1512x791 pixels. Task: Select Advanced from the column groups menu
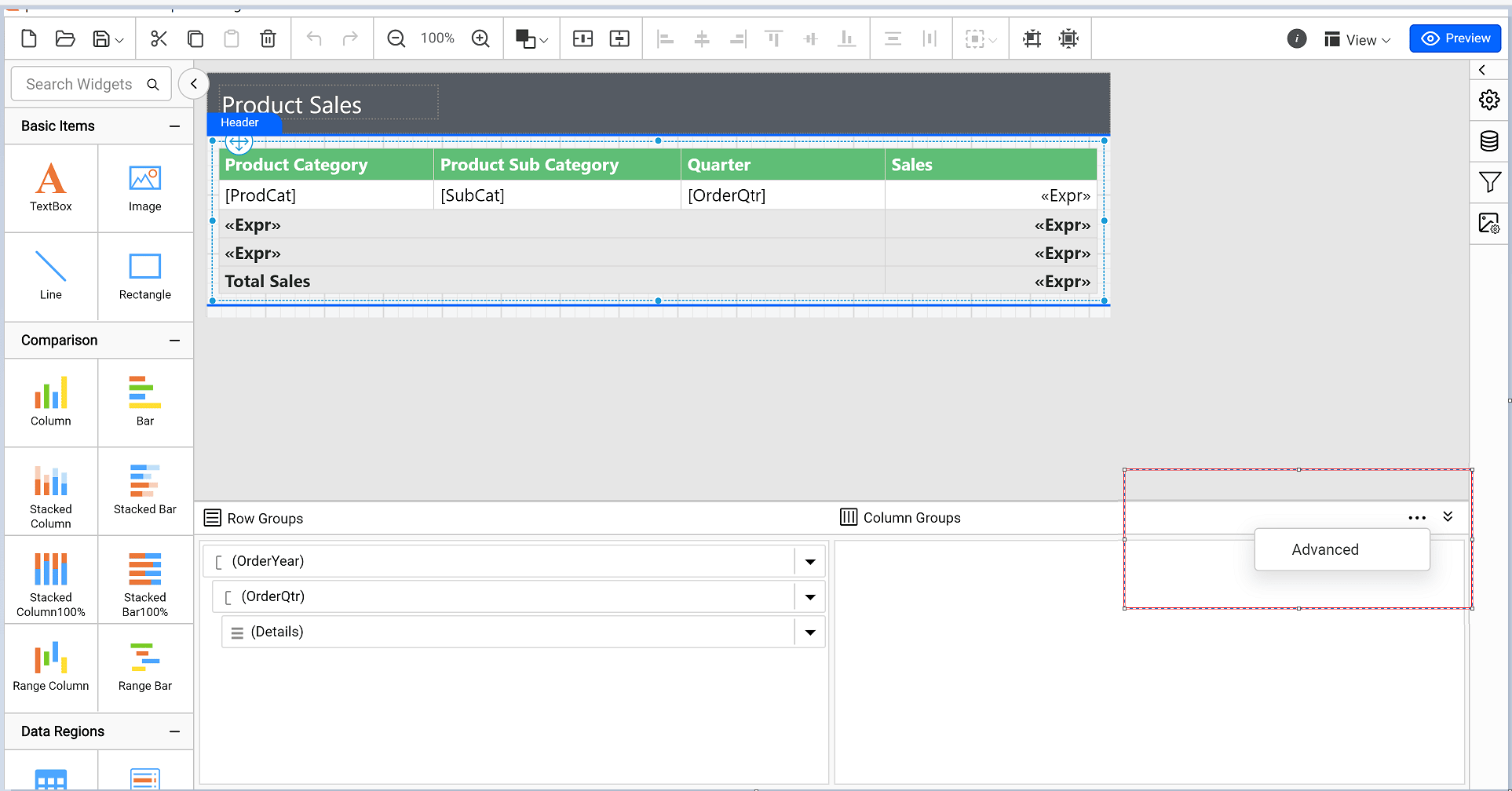1324,549
